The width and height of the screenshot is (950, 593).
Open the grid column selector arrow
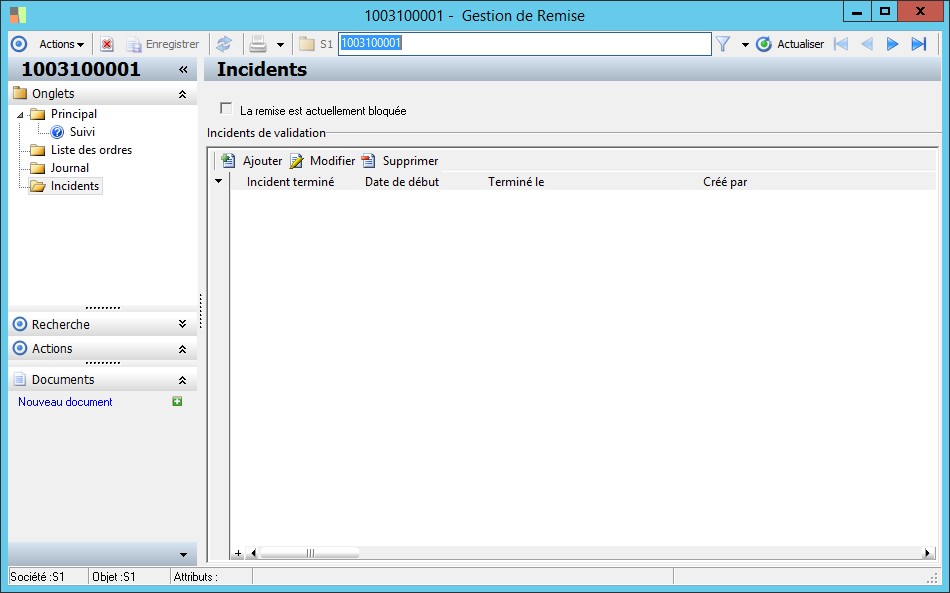(x=219, y=181)
